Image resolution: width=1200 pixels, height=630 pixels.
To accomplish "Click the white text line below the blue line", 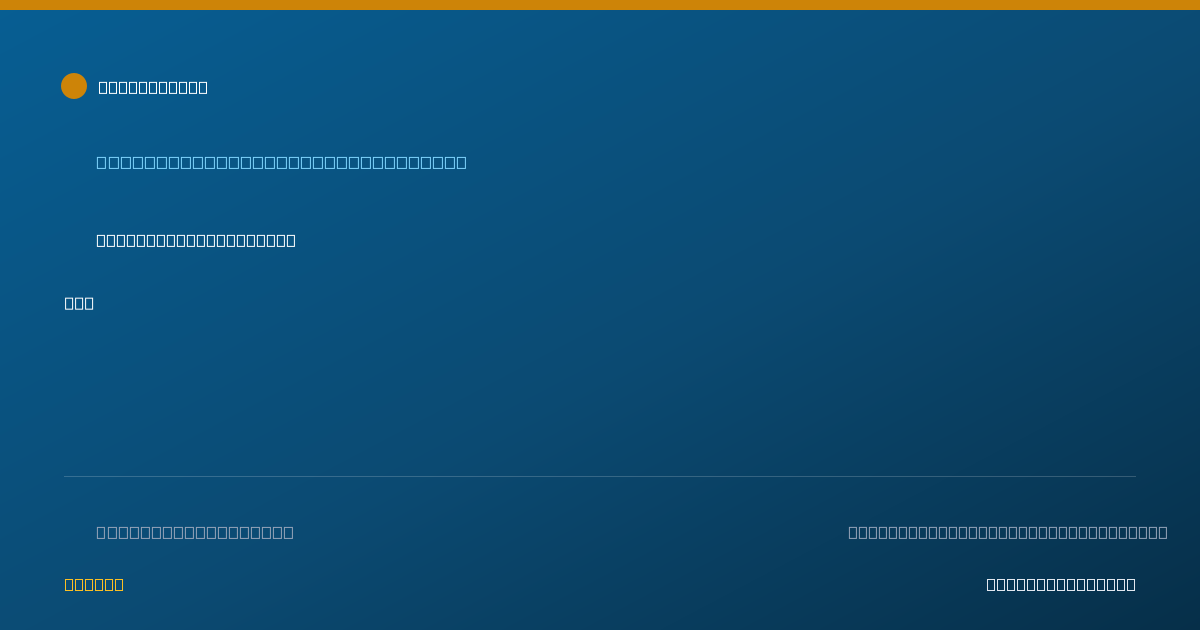I will [196, 240].
